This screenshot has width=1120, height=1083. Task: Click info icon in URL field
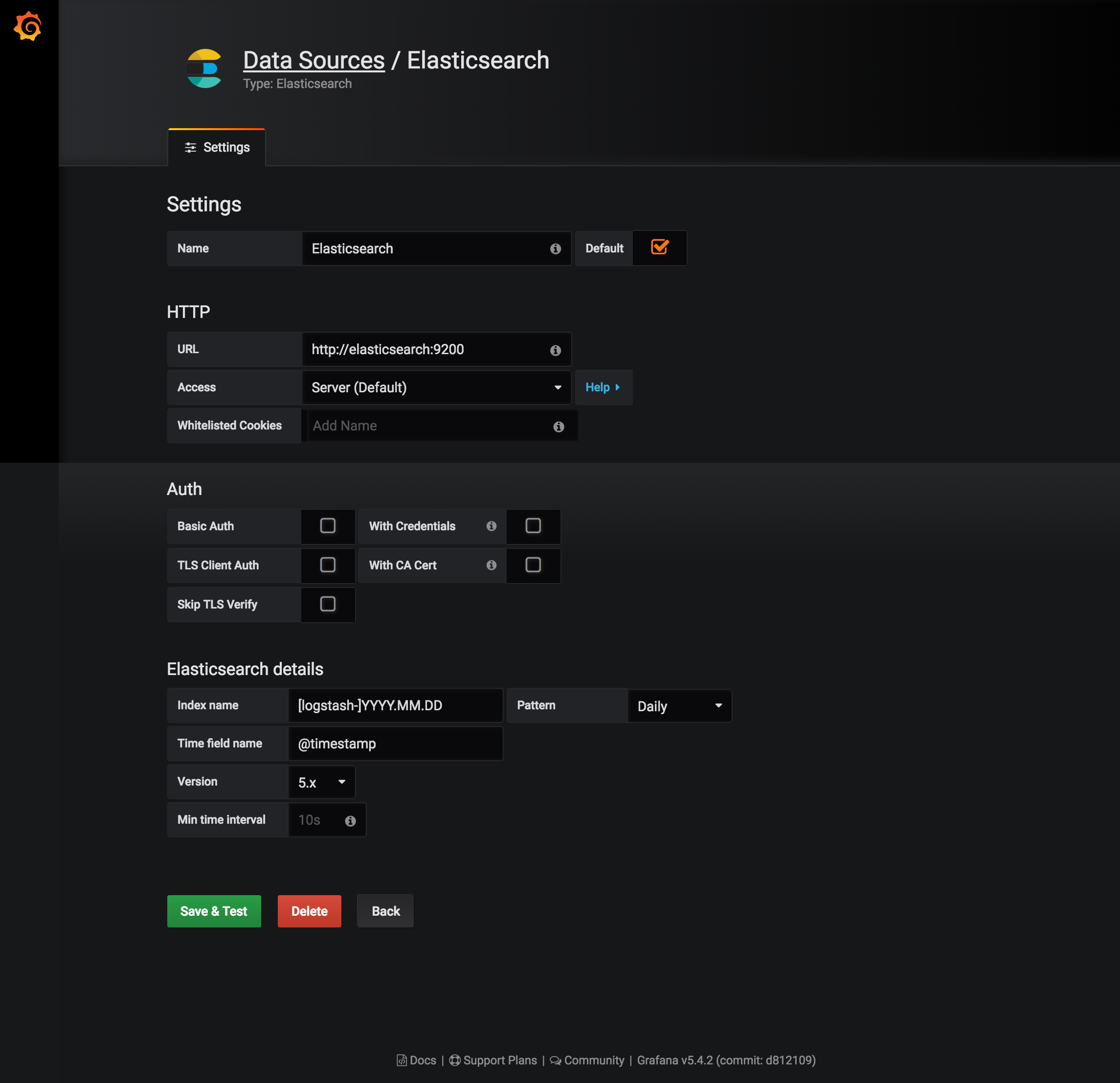click(x=555, y=350)
